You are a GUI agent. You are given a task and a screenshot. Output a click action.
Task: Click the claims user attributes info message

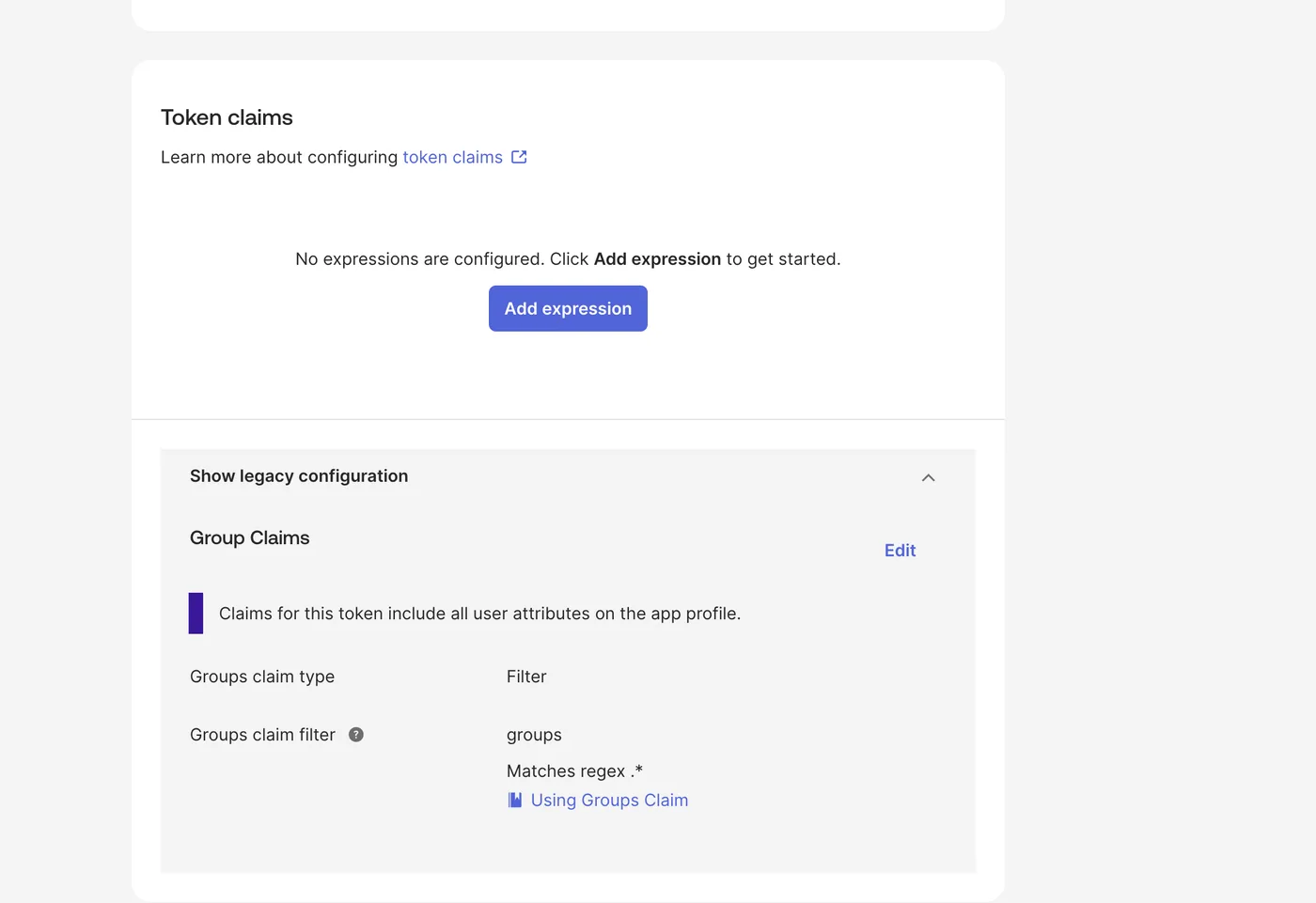pyautogui.click(x=479, y=614)
